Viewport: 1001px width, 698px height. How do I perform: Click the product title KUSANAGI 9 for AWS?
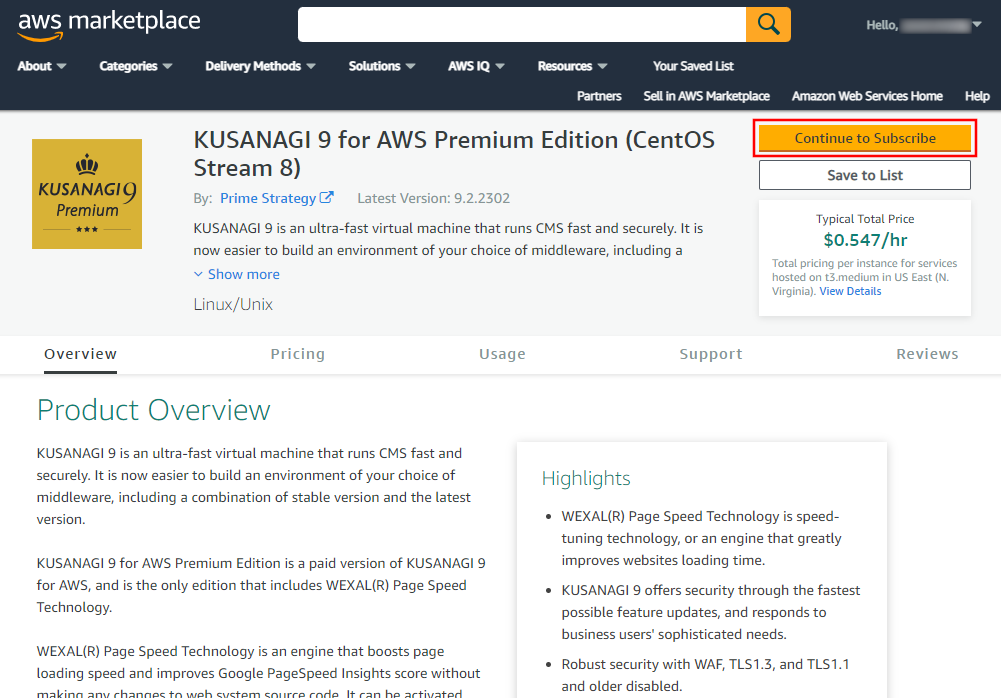click(454, 154)
